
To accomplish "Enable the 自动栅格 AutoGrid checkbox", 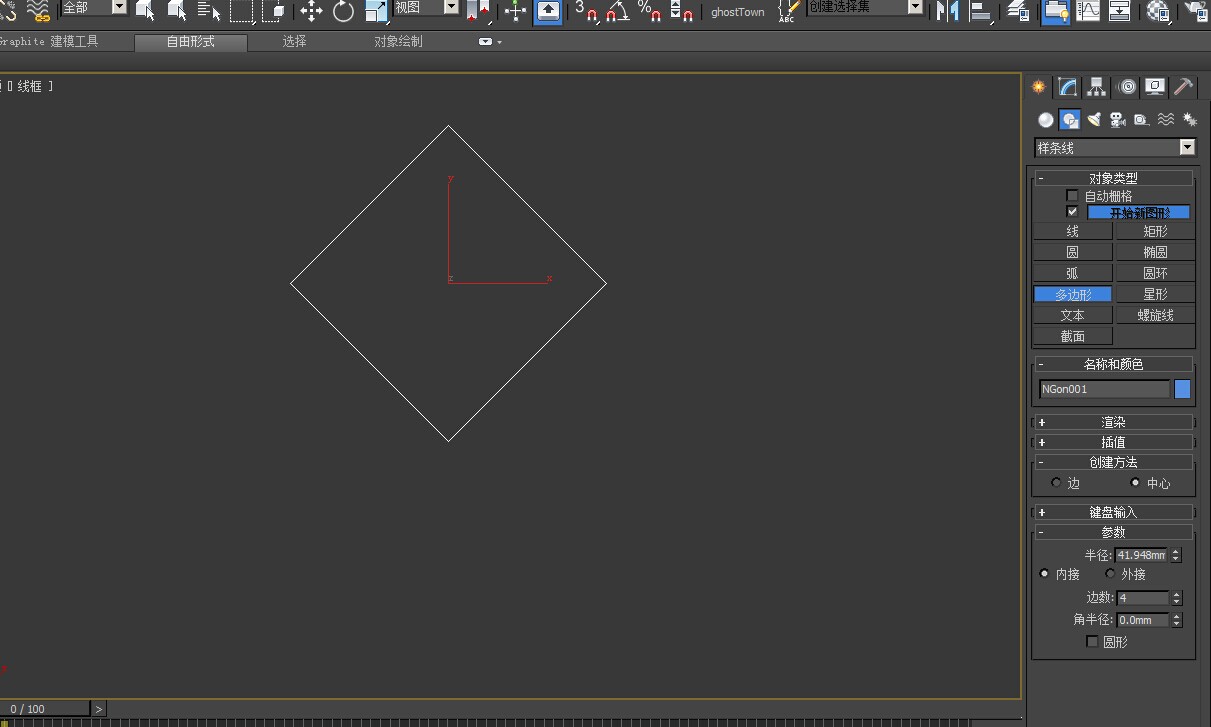I will pyautogui.click(x=1072, y=196).
